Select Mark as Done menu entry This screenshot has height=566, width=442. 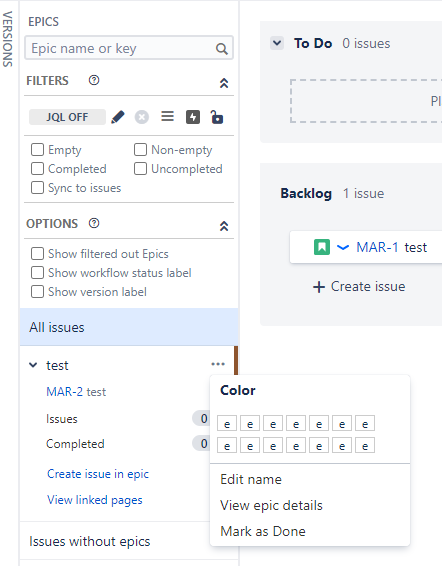tap(263, 531)
